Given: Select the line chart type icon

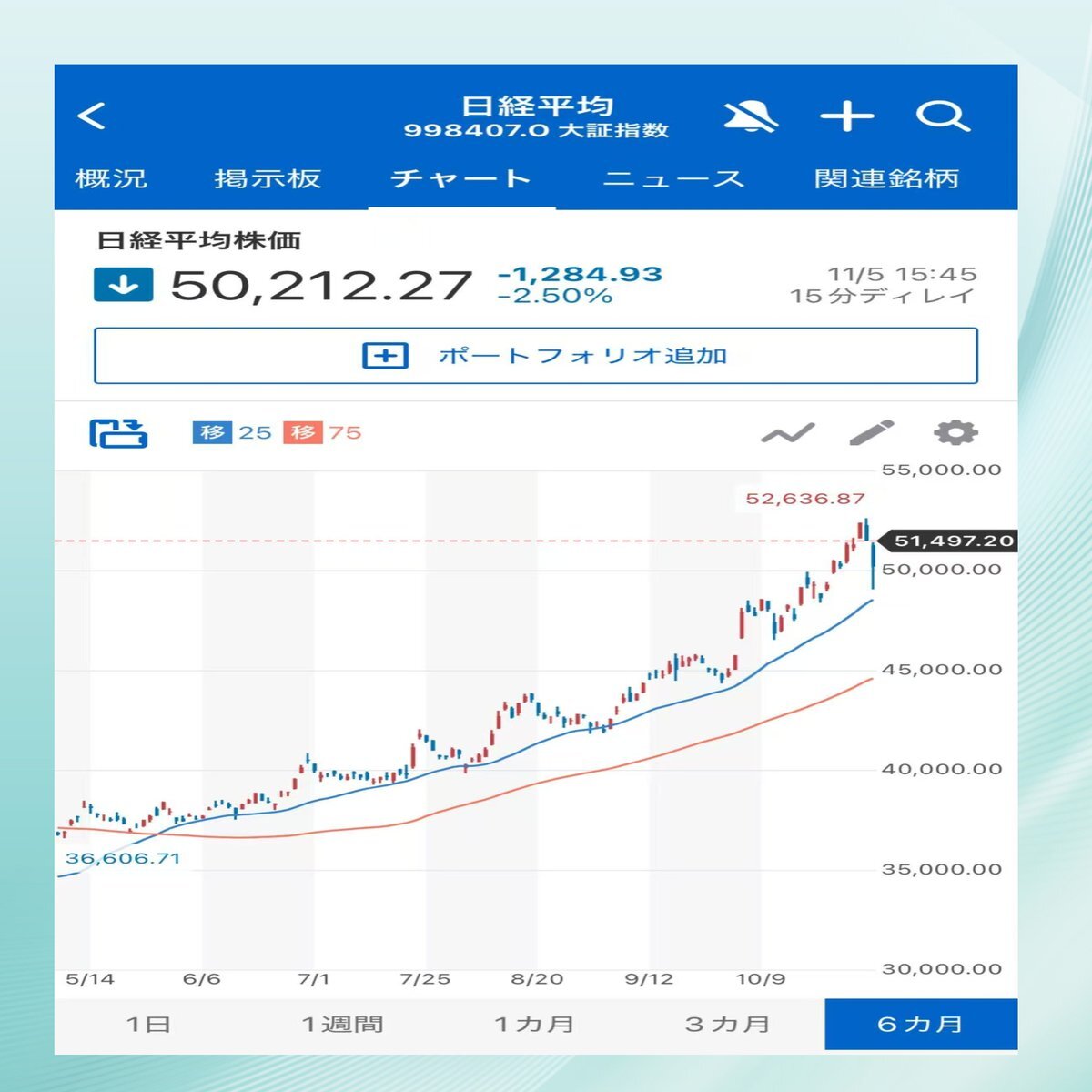Looking at the screenshot, I should [788, 434].
